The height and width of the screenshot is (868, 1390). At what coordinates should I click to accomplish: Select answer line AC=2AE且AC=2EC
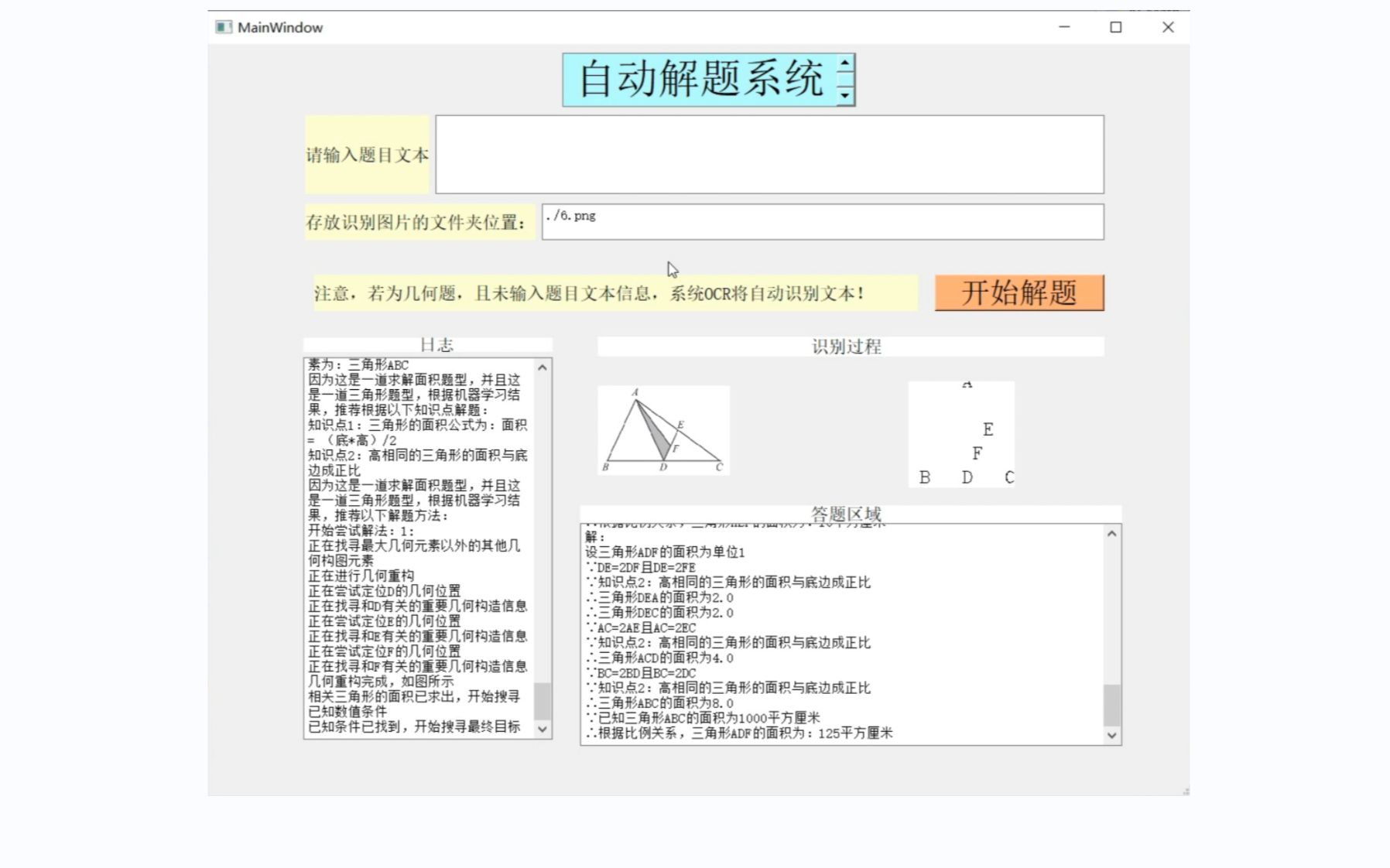[641, 627]
